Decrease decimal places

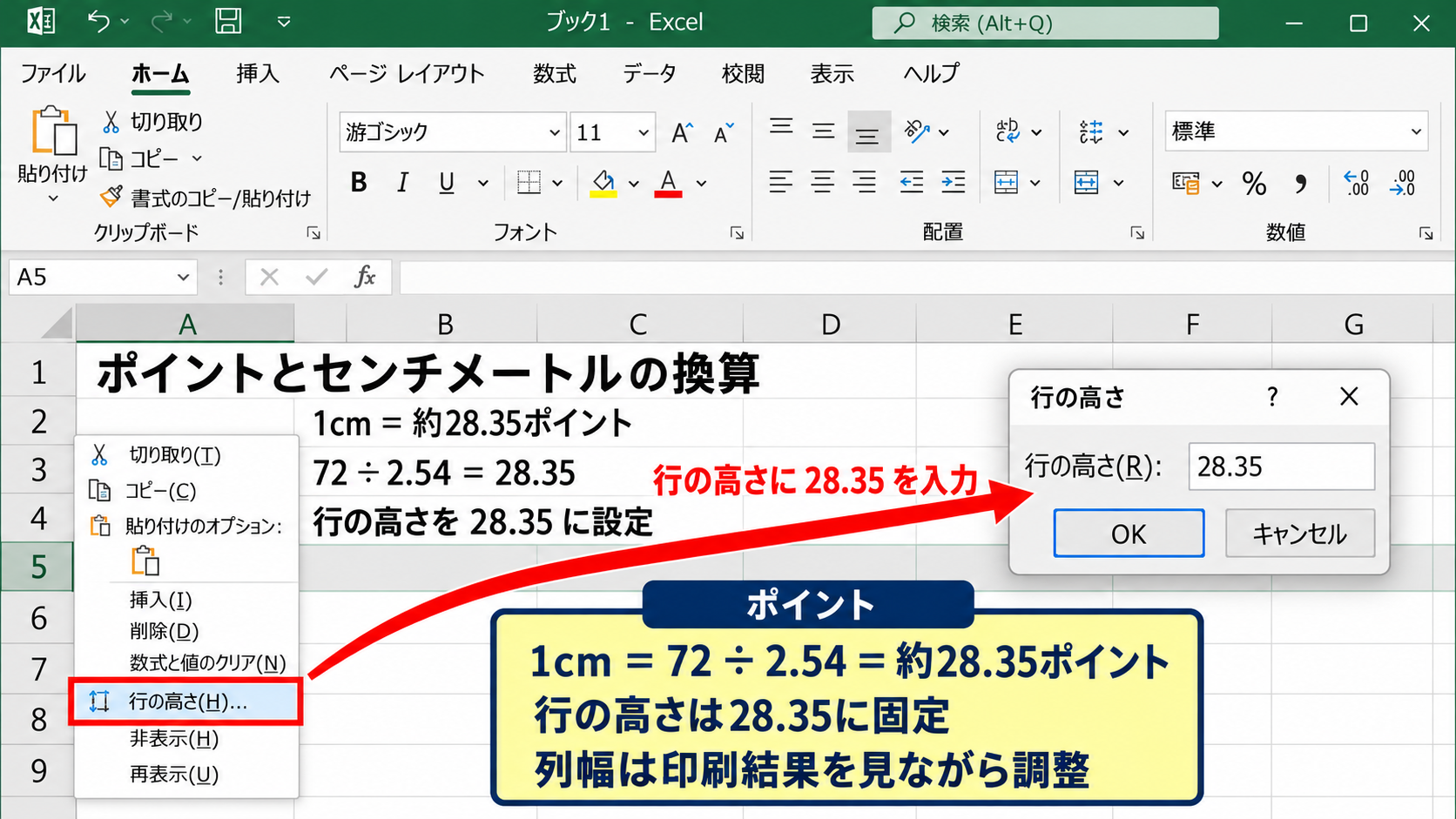point(1403,183)
